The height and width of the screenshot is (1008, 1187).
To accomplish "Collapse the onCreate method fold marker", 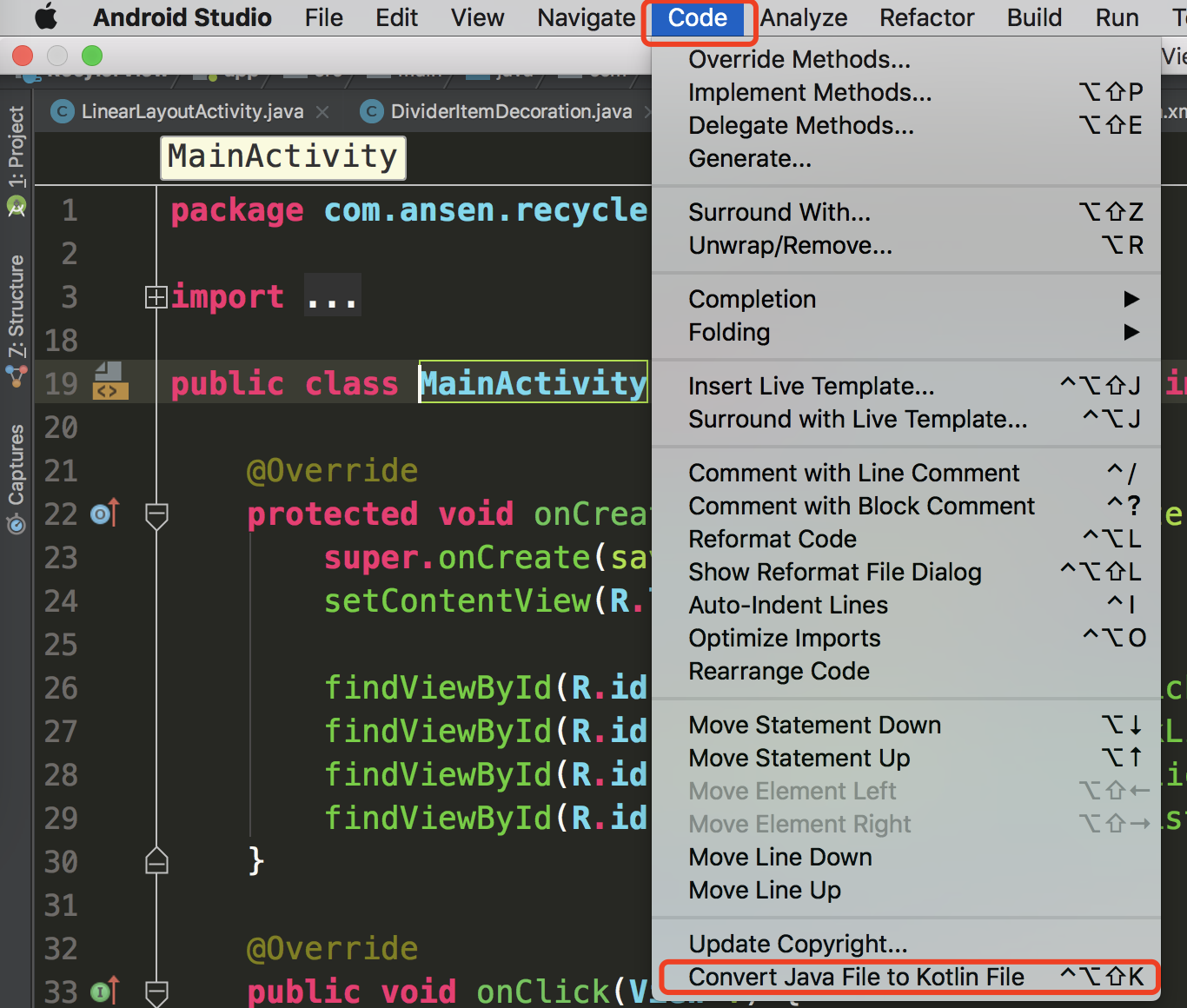I will click(156, 515).
